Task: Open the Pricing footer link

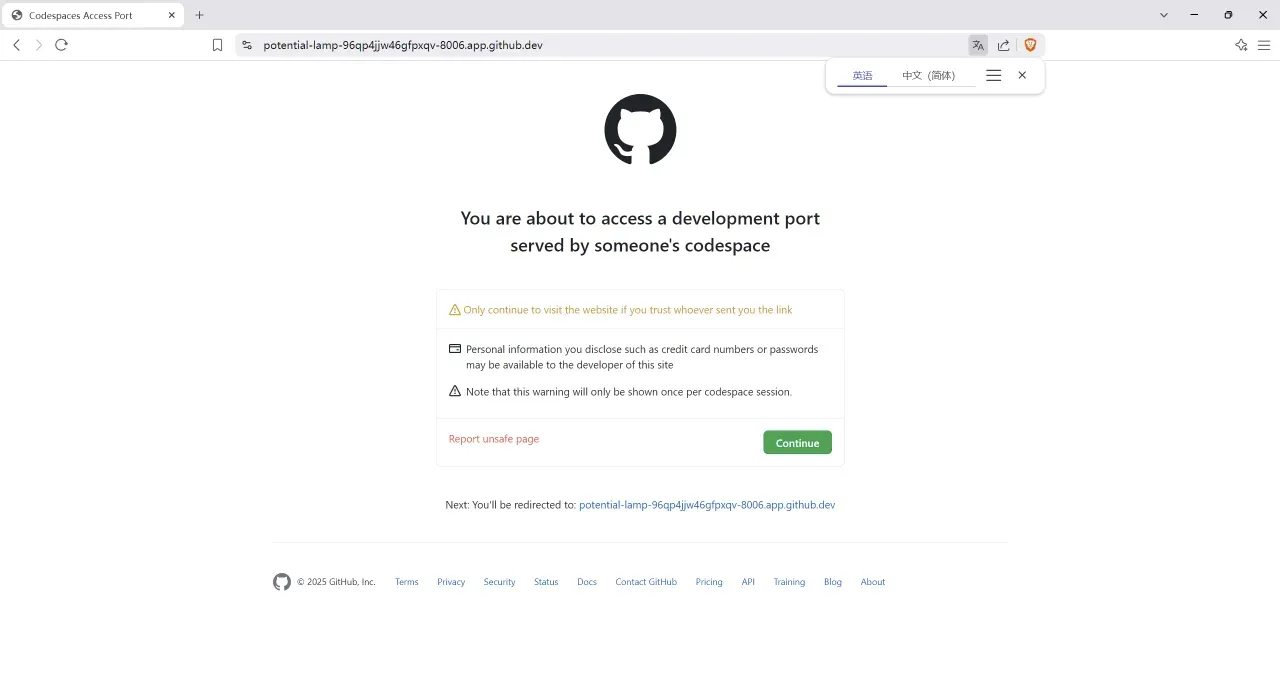Action: point(709,582)
